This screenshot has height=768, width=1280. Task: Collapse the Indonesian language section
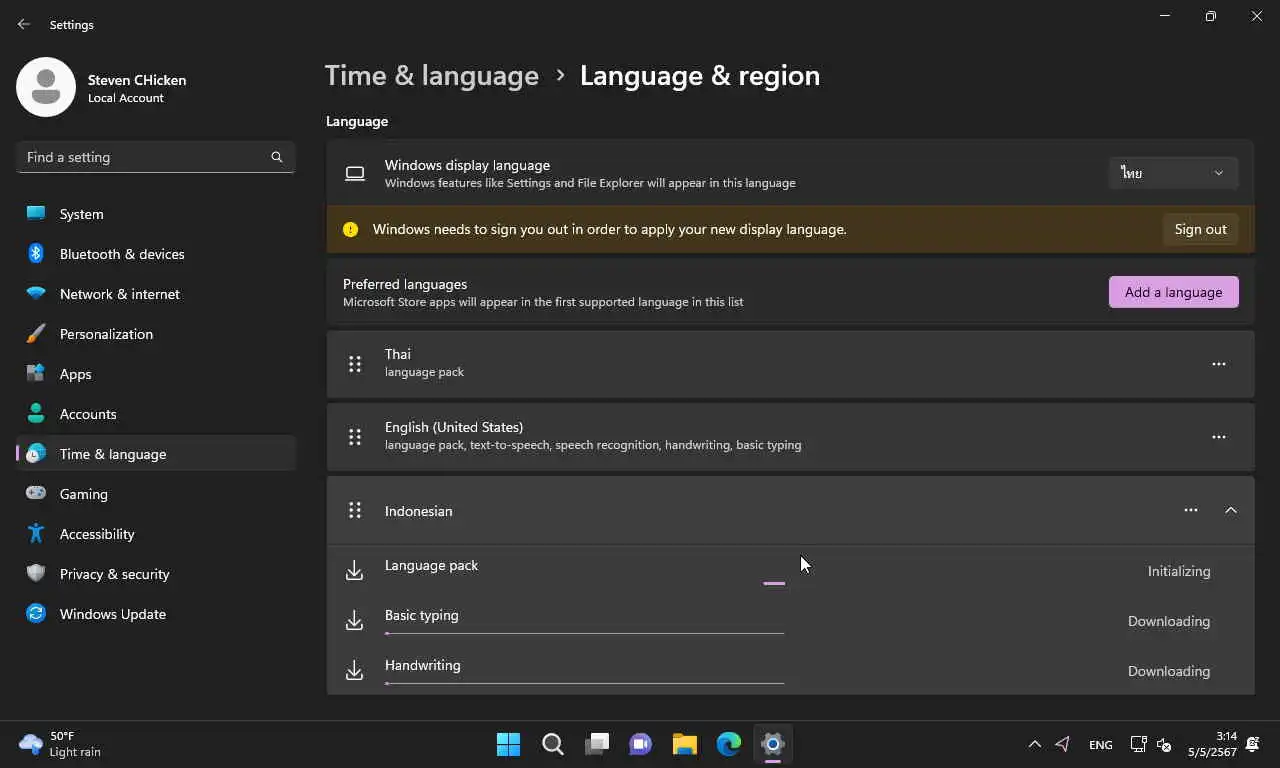pyautogui.click(x=1231, y=510)
